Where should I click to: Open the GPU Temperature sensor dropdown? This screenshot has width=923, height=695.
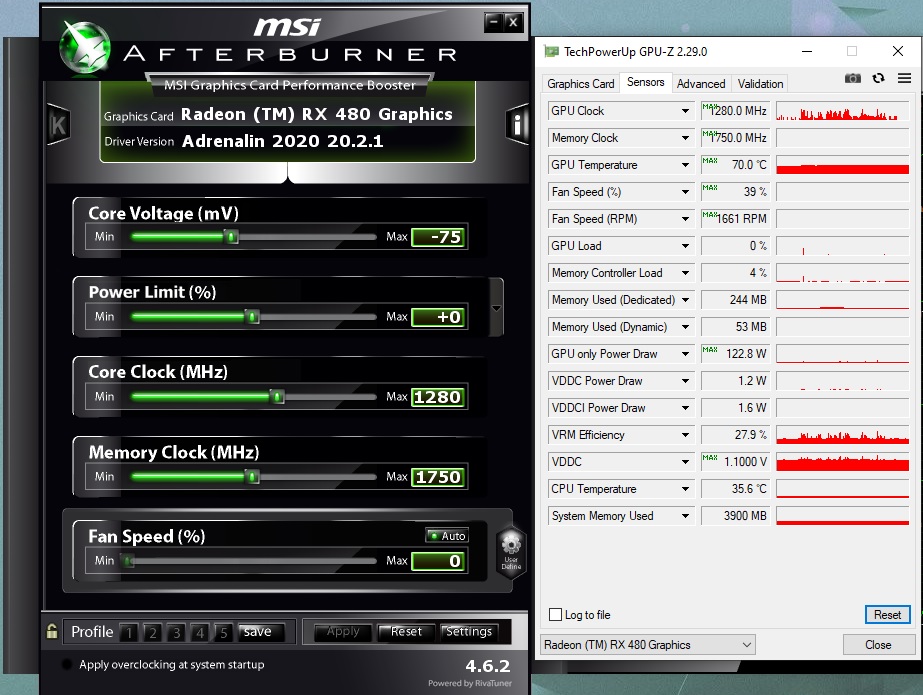[x=685, y=165]
